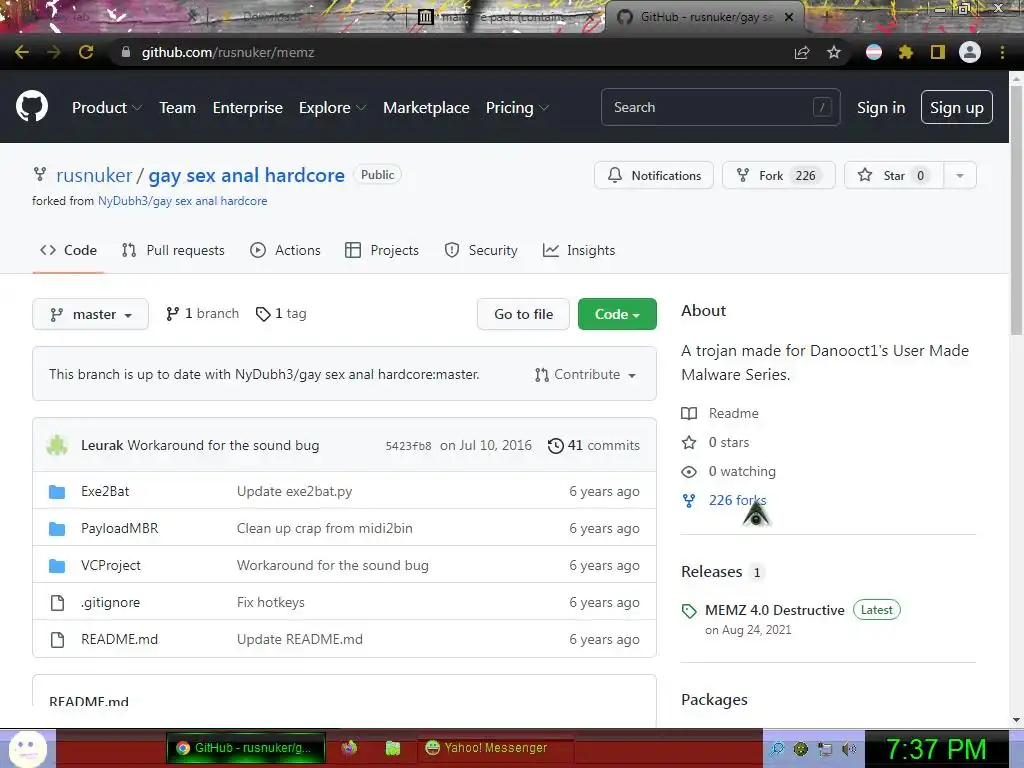Expand the Star lists dropdown arrow
Viewport: 1024px width, 768px height.
point(960,175)
